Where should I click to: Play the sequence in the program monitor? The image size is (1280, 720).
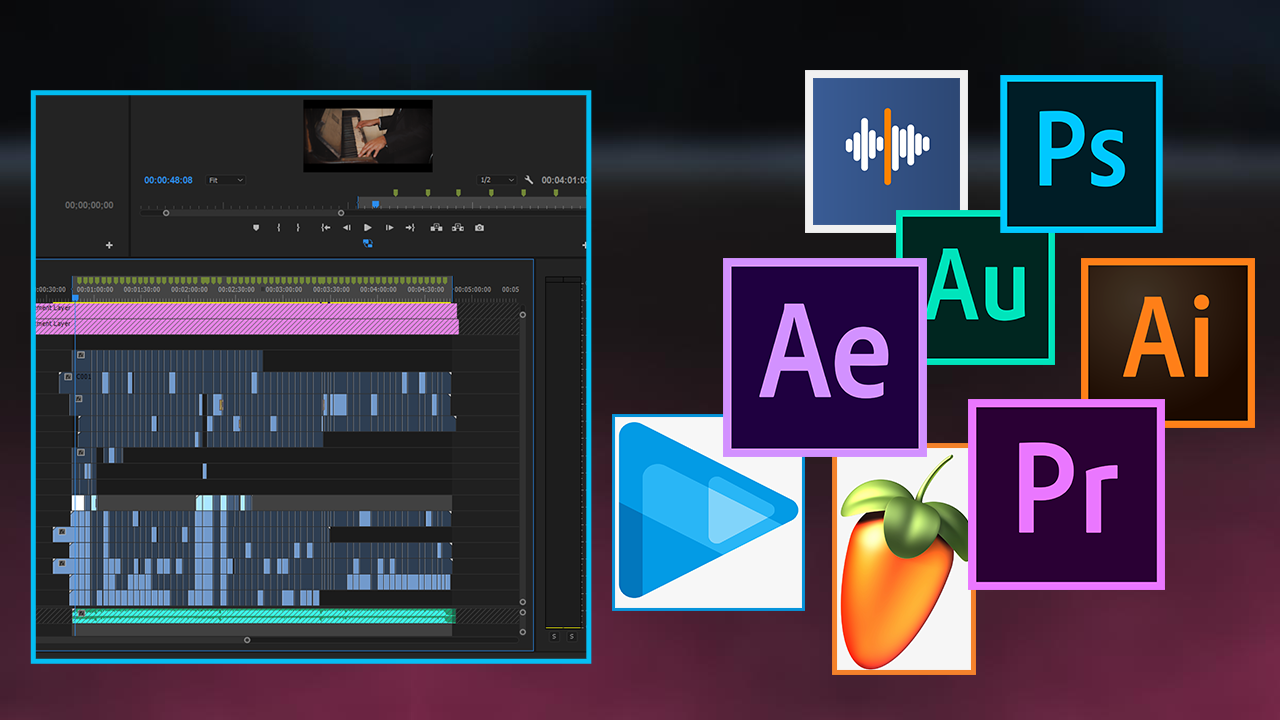tap(368, 228)
